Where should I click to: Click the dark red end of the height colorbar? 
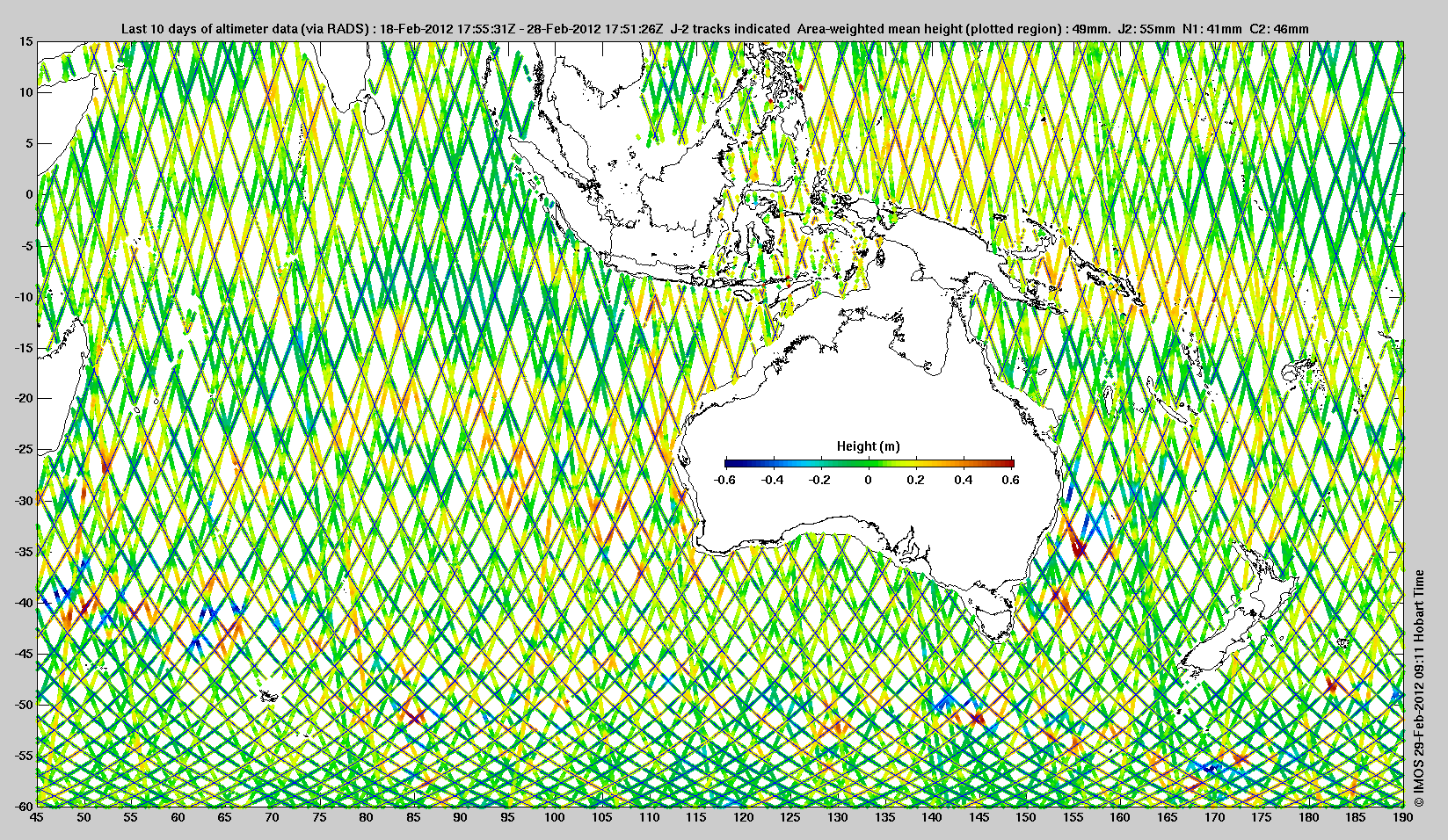[1008, 463]
